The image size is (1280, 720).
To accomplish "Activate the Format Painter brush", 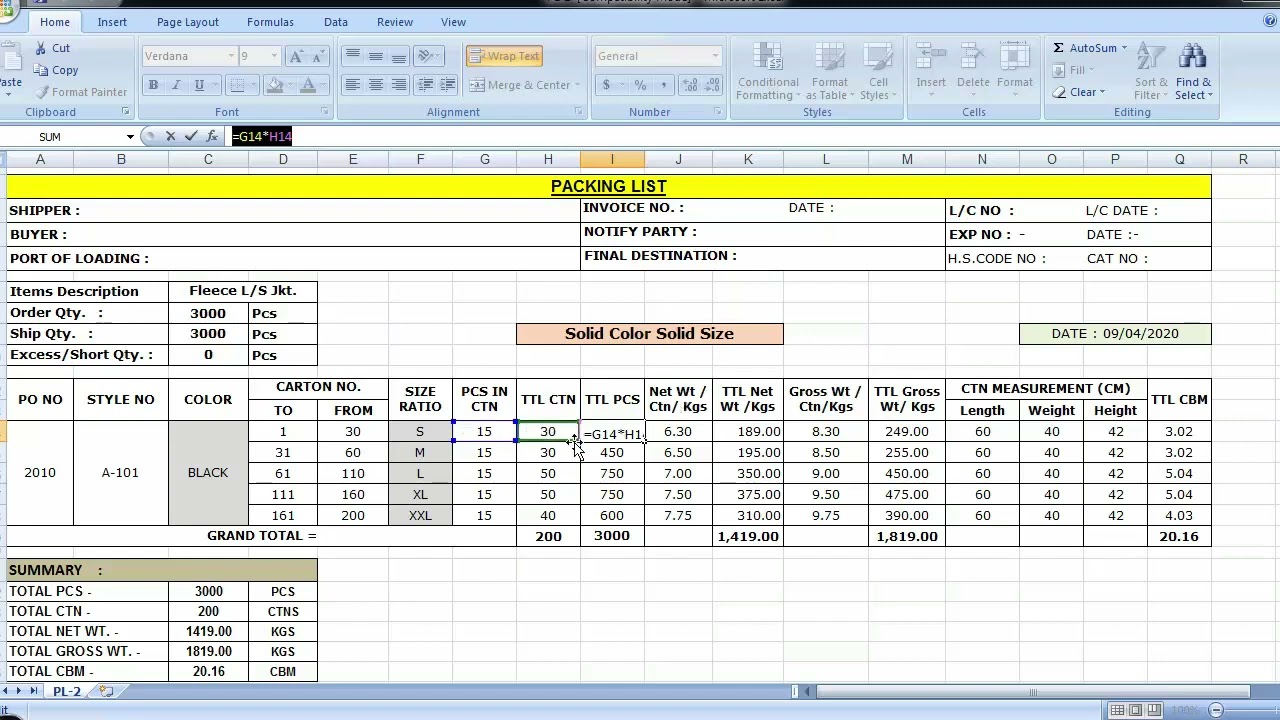I will 41,92.
